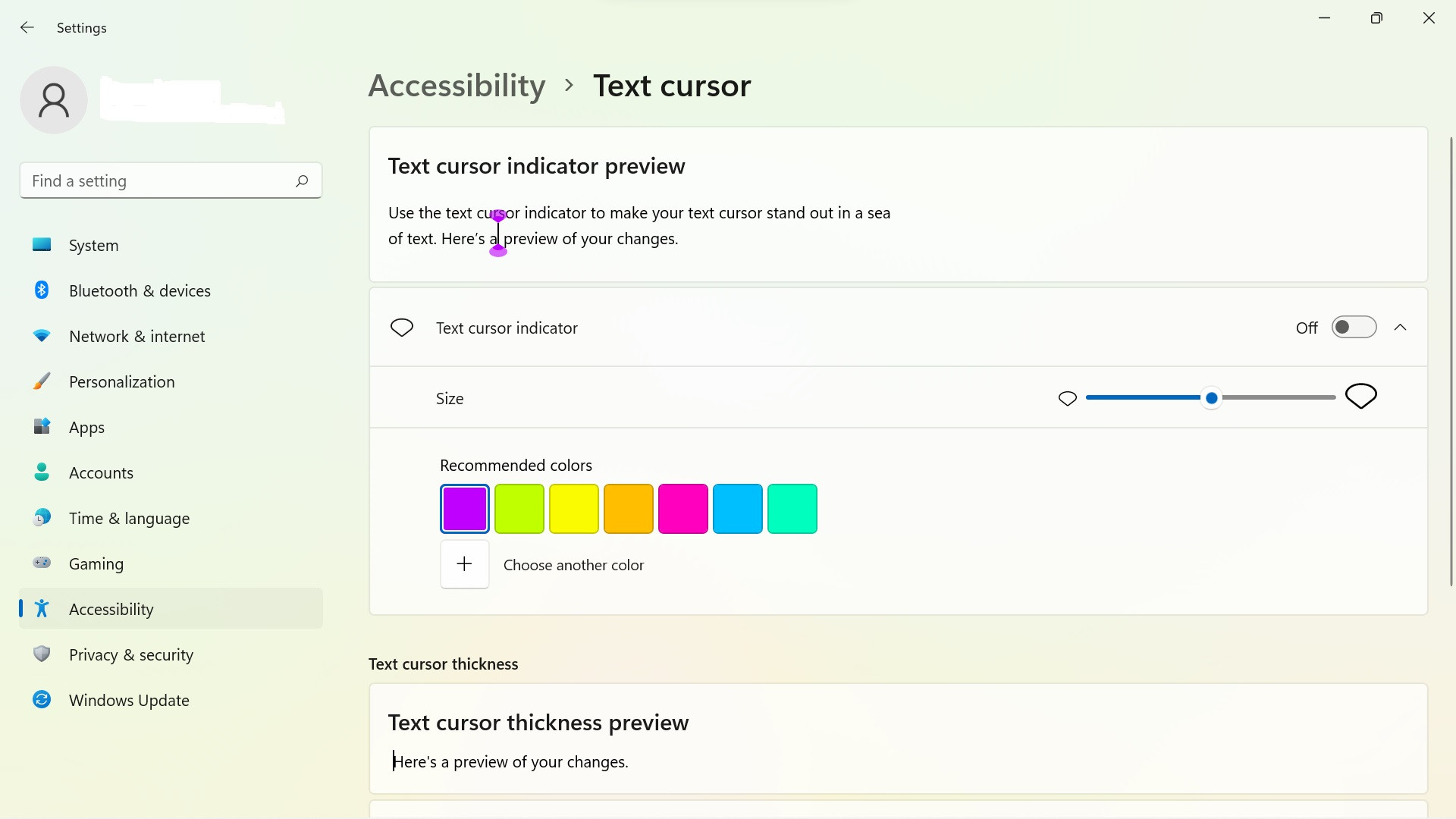Select the blue color swatch

[738, 509]
